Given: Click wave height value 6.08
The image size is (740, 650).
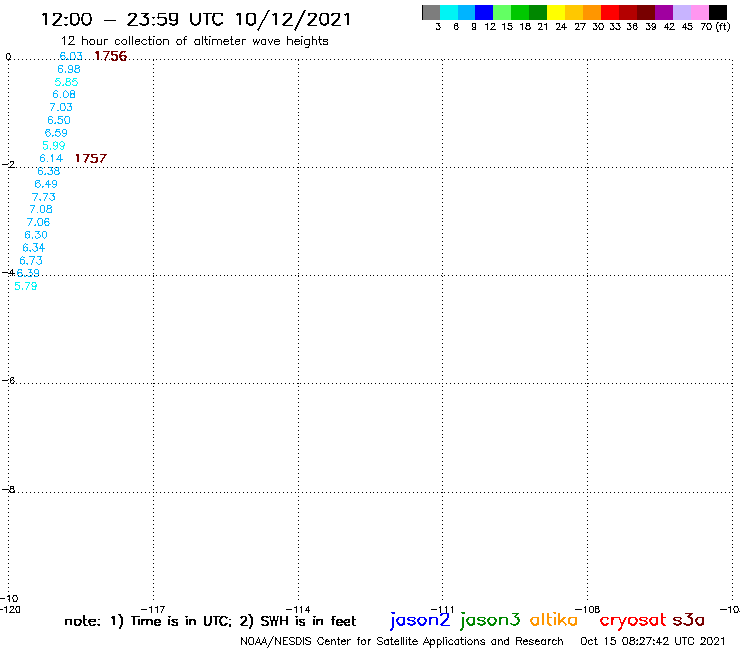Looking at the screenshot, I should tap(64, 94).
